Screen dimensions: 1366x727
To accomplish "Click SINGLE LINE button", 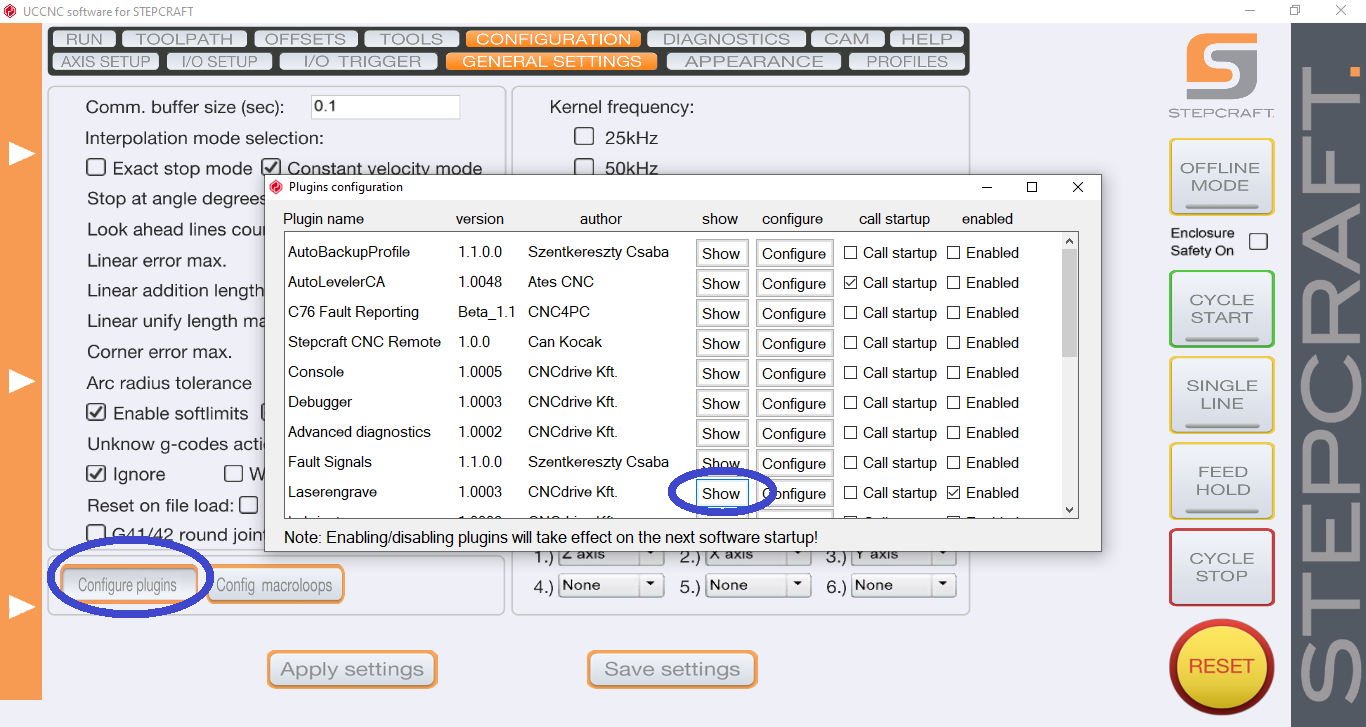I will point(1221,395).
